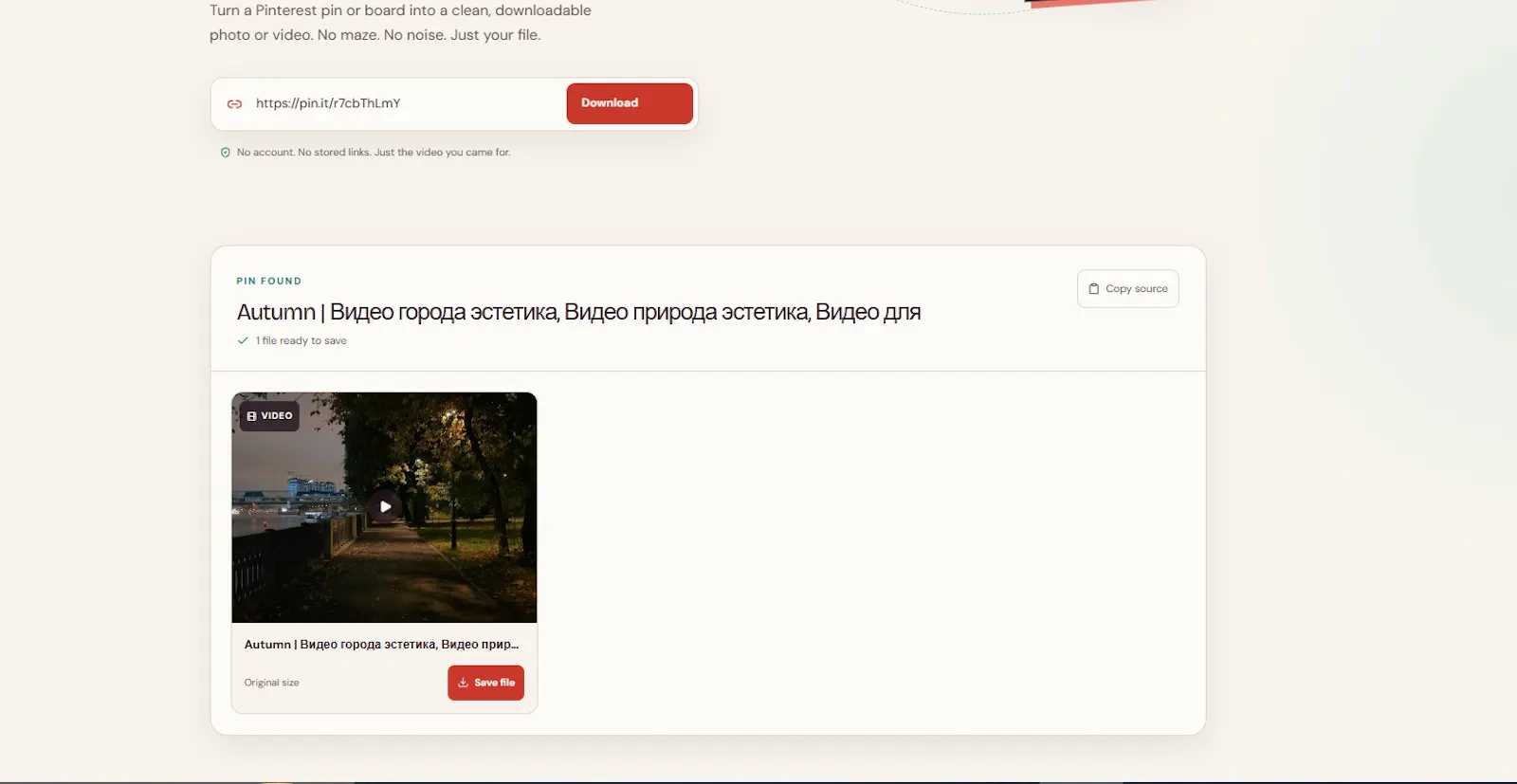Click the shield icon beside No account note
This screenshot has width=1517, height=784.
[226, 153]
